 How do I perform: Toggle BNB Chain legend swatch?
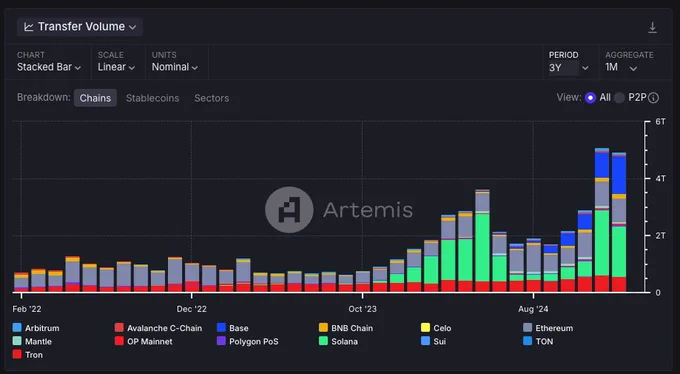323,328
